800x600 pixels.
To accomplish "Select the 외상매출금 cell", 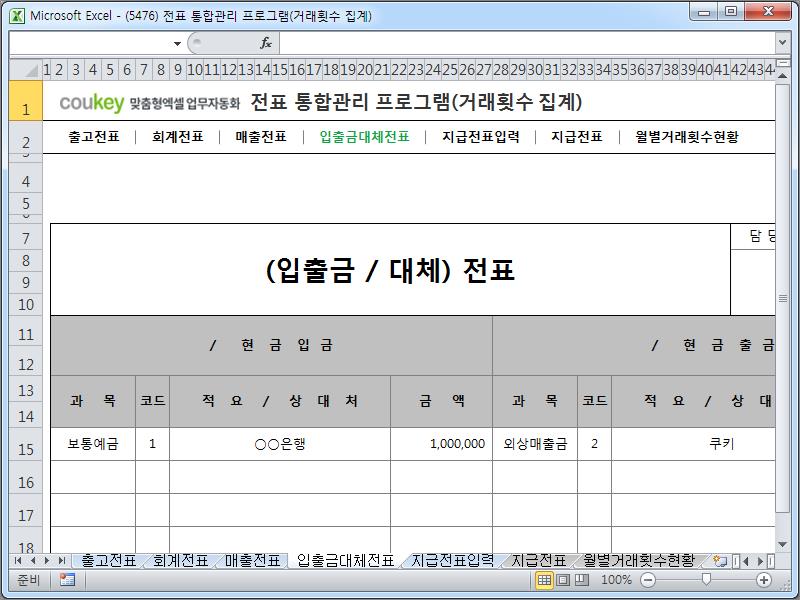I will pyautogui.click(x=535, y=444).
